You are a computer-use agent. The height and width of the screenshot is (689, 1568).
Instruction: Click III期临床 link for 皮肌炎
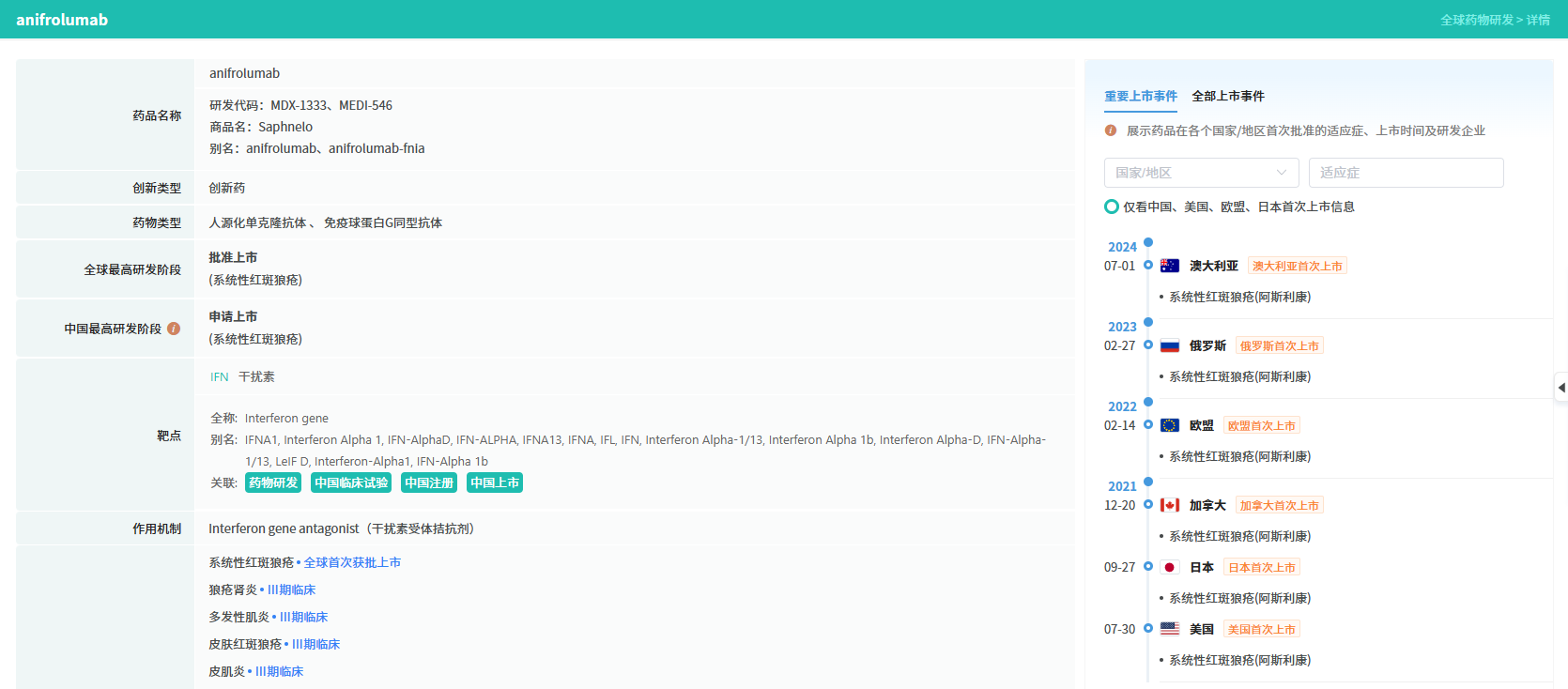279,671
